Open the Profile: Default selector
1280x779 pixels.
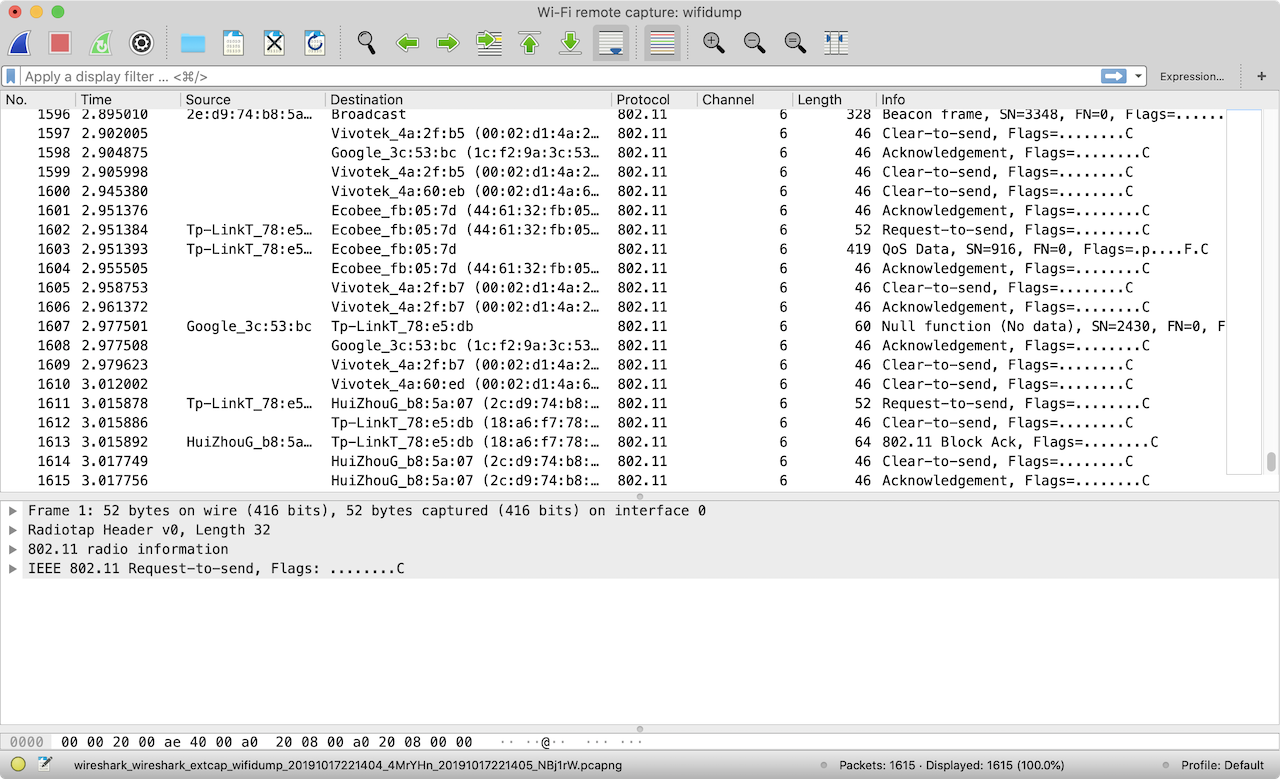click(x=1222, y=765)
